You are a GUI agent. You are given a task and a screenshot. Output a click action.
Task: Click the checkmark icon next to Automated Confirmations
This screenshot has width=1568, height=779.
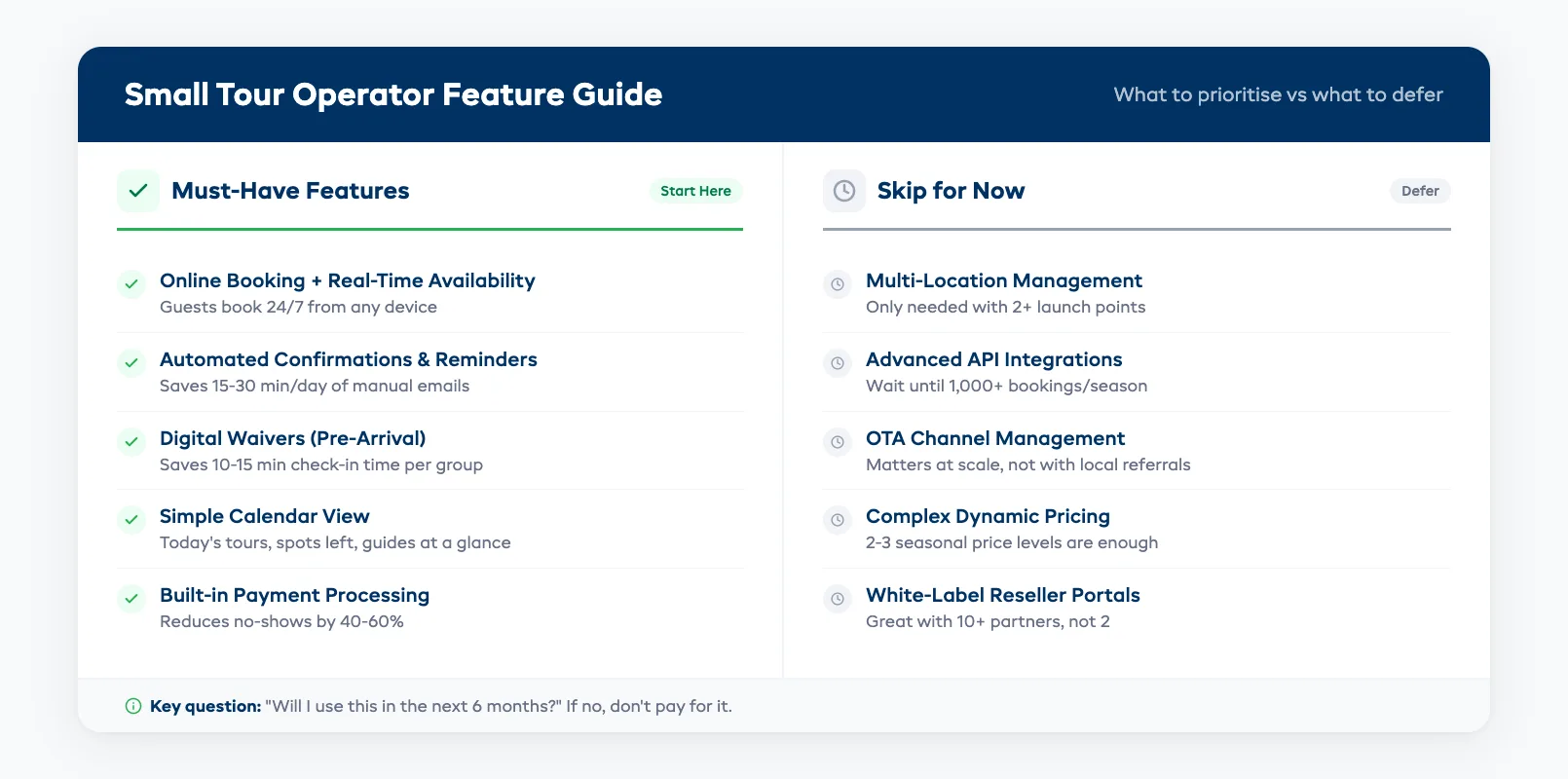point(131,363)
